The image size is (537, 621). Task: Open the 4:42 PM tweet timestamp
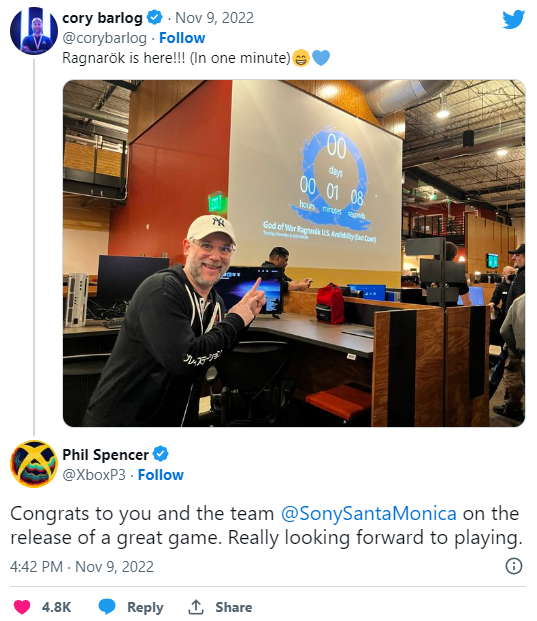click(x=36, y=567)
